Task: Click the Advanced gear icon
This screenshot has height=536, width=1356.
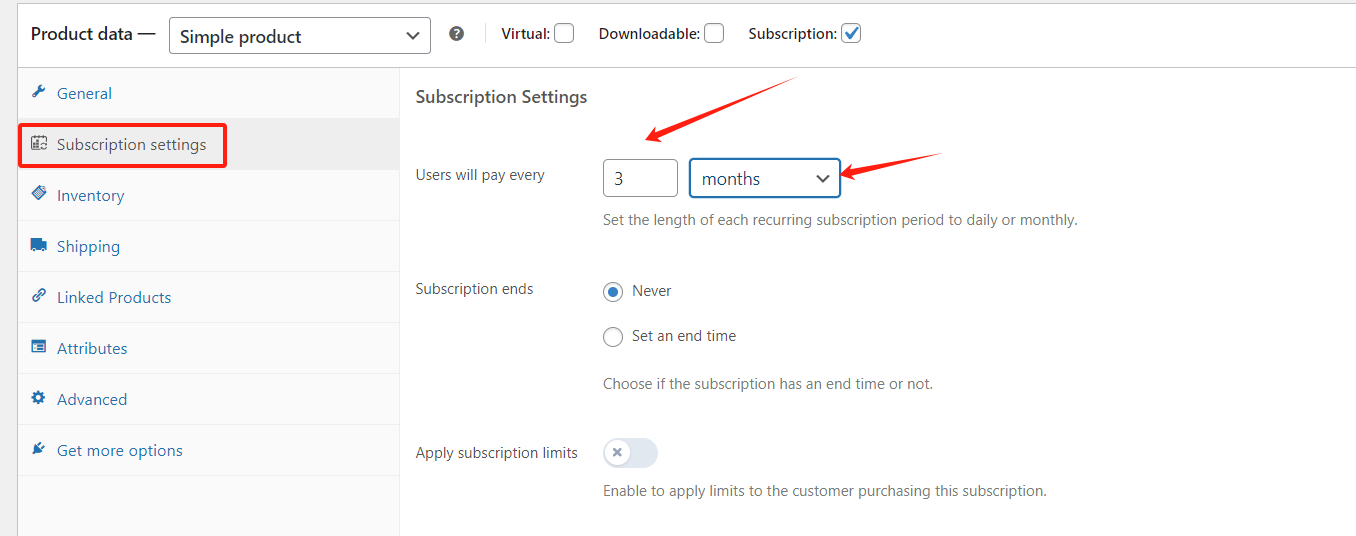Action: coord(39,398)
